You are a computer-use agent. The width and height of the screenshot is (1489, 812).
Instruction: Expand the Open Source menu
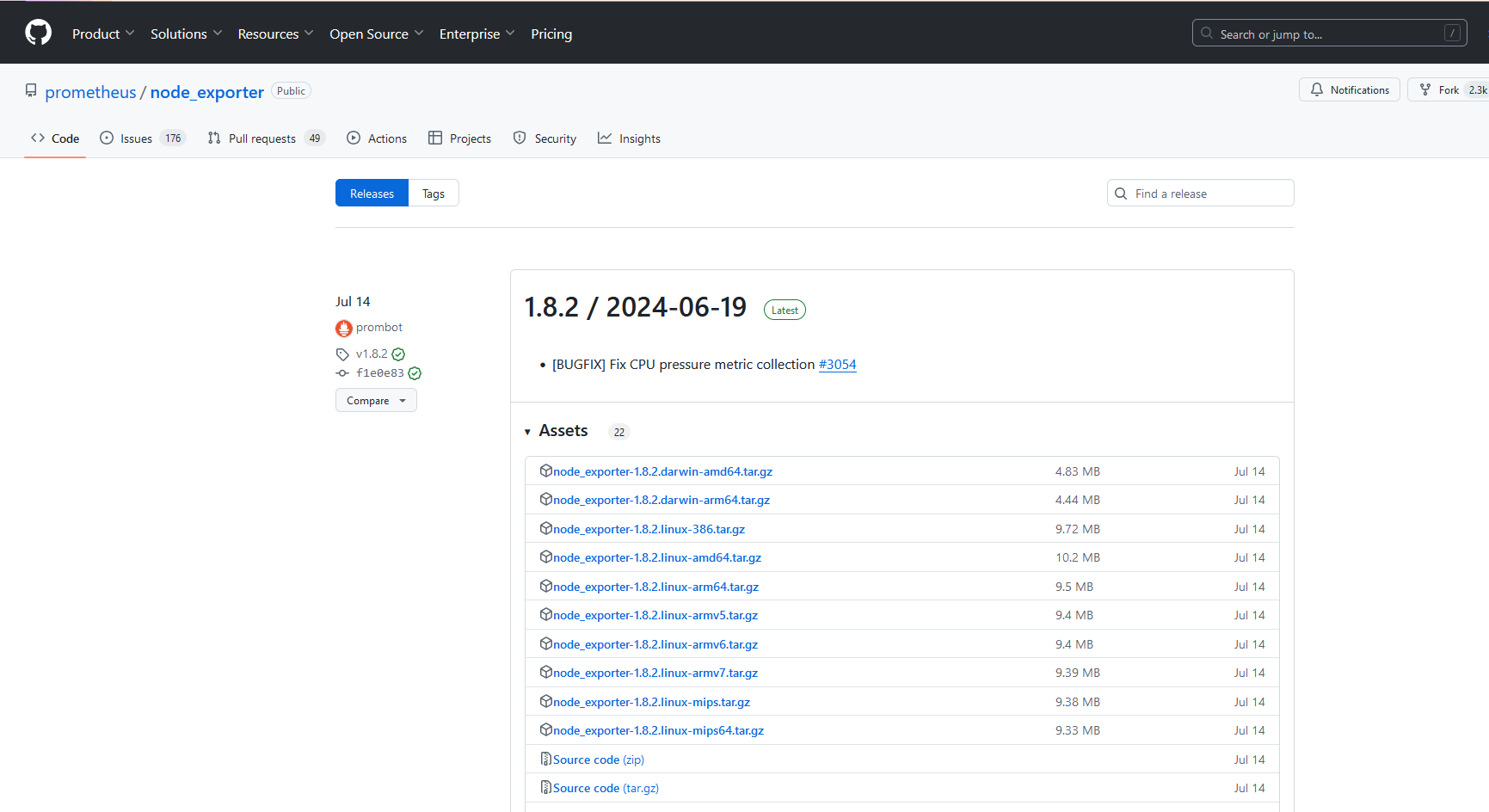[376, 34]
